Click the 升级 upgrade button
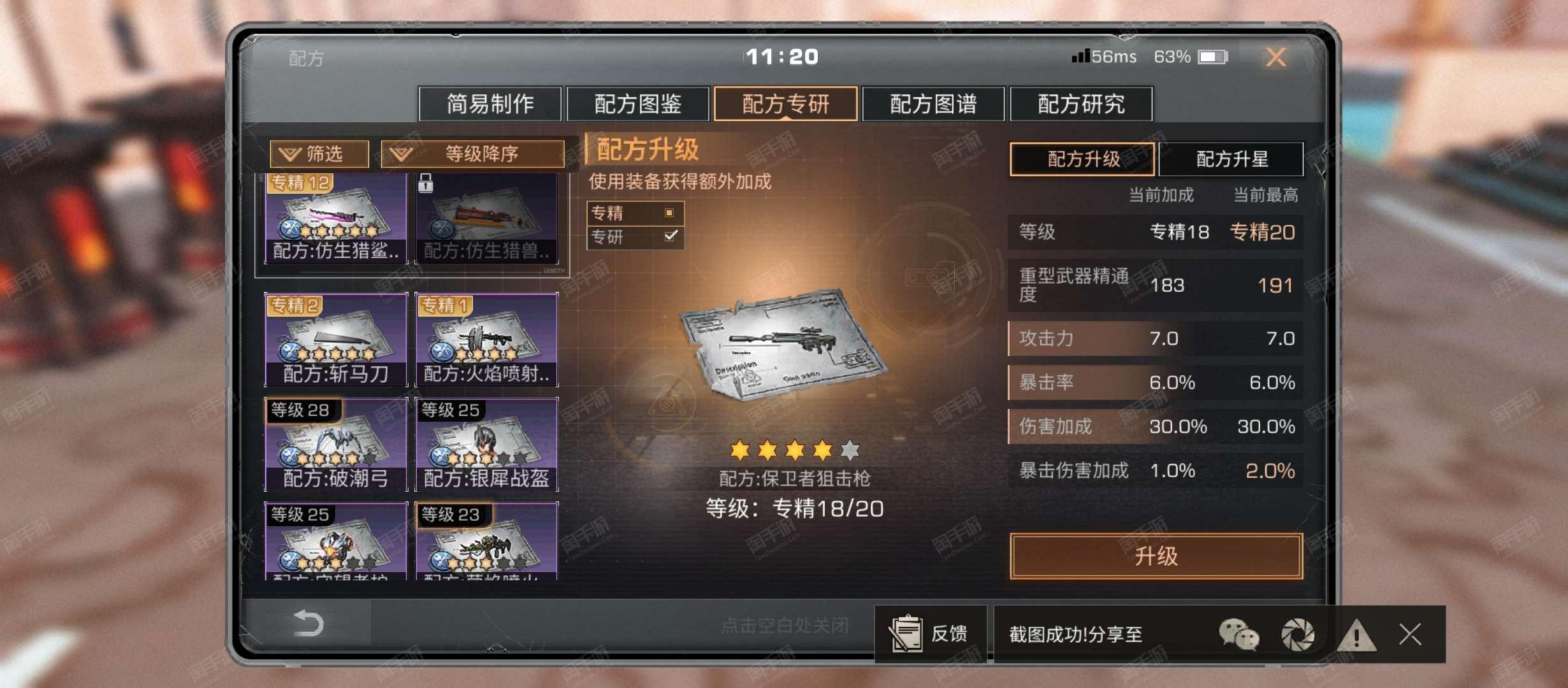1568x688 pixels. click(x=1156, y=556)
